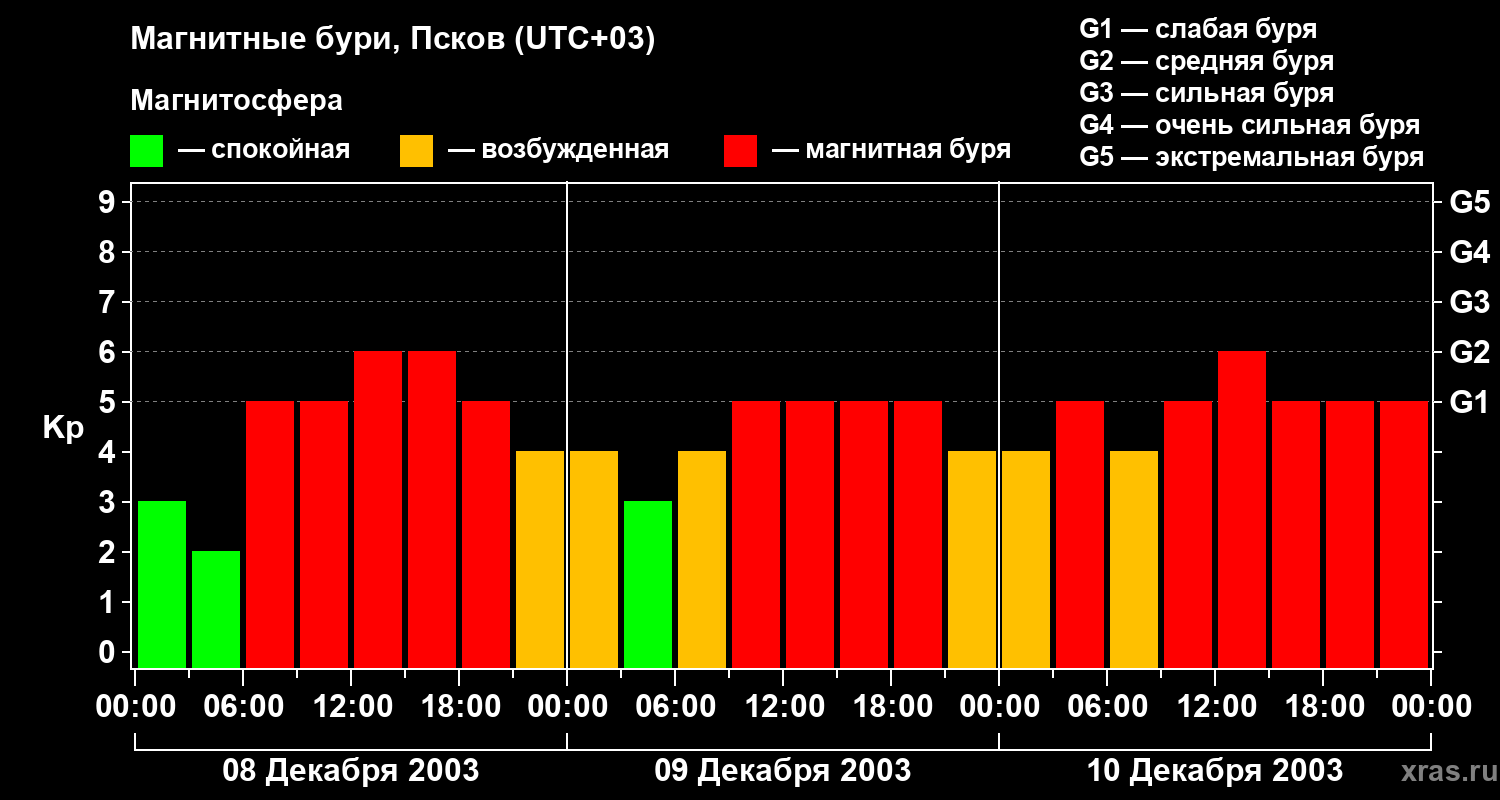Click the yellow 'возбужденная' legend swatch
Screen dimensions: 1500x800
(416, 151)
